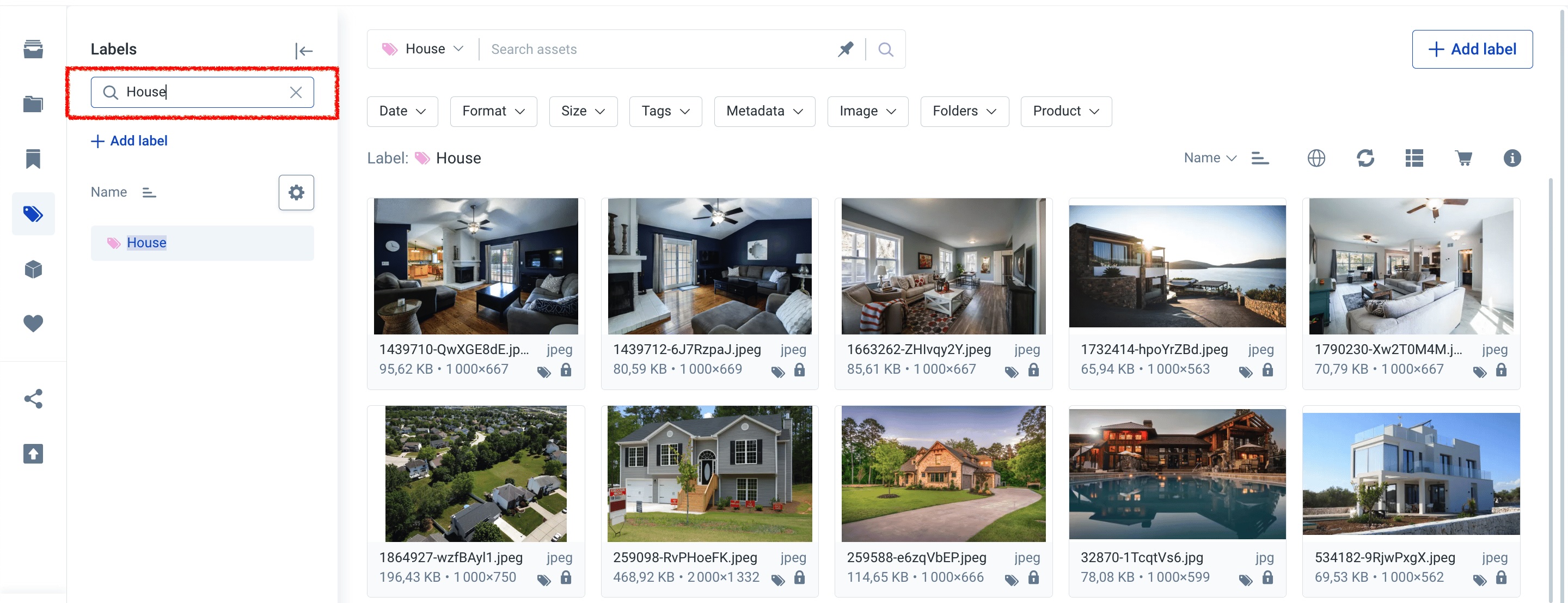Image resolution: width=1568 pixels, height=603 pixels.
Task: Expand the Date filter dropdown
Action: (x=402, y=112)
